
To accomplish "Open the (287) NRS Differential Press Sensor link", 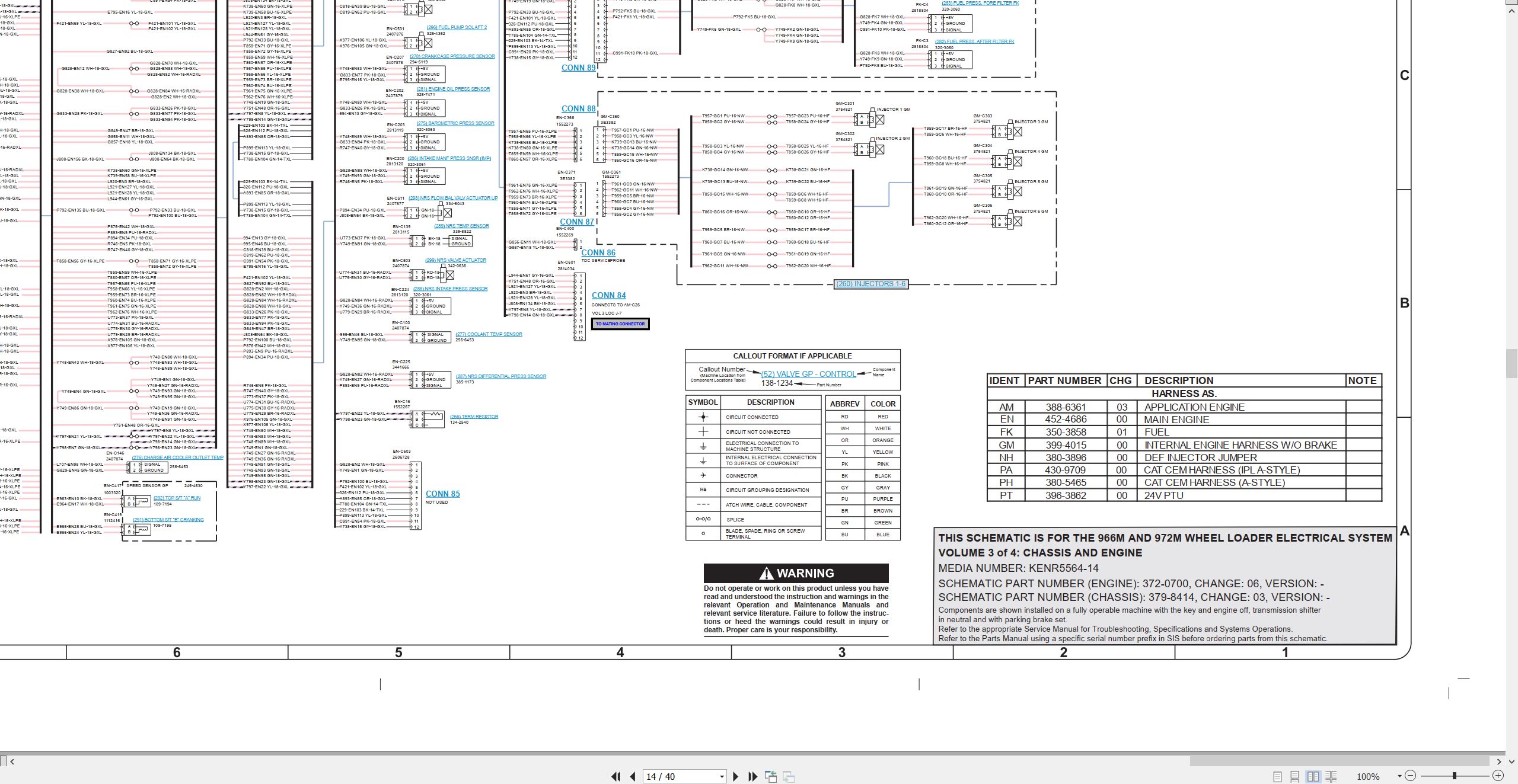I will (x=501, y=376).
